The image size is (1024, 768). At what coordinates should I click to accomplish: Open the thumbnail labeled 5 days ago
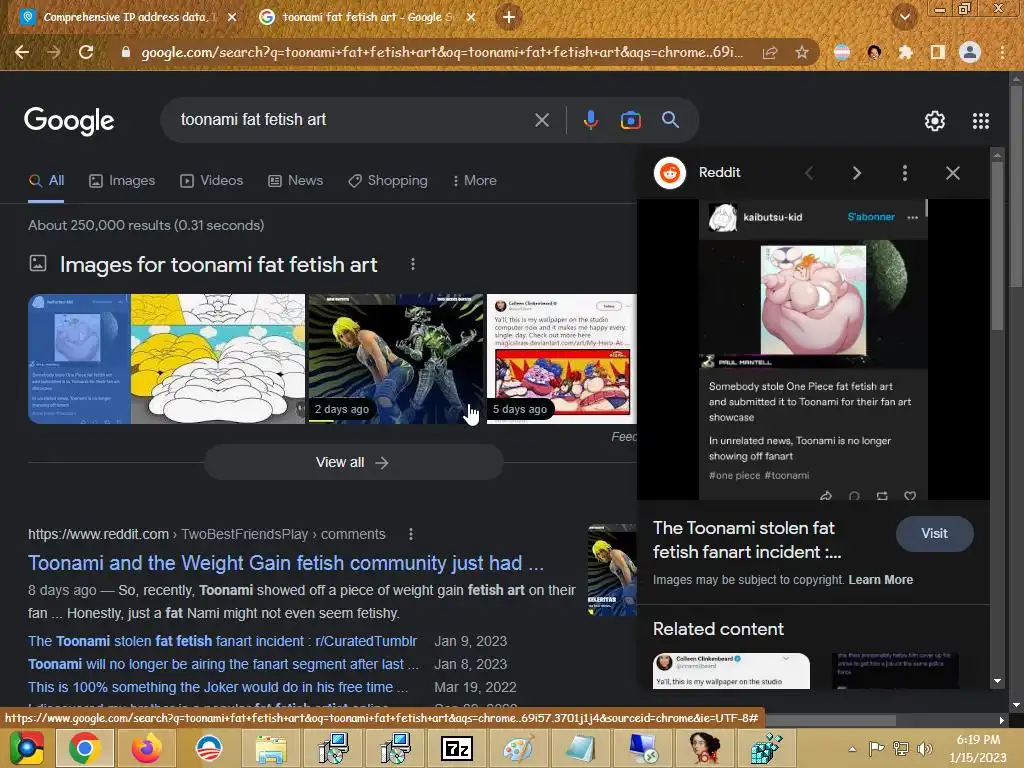pyautogui.click(x=562, y=359)
